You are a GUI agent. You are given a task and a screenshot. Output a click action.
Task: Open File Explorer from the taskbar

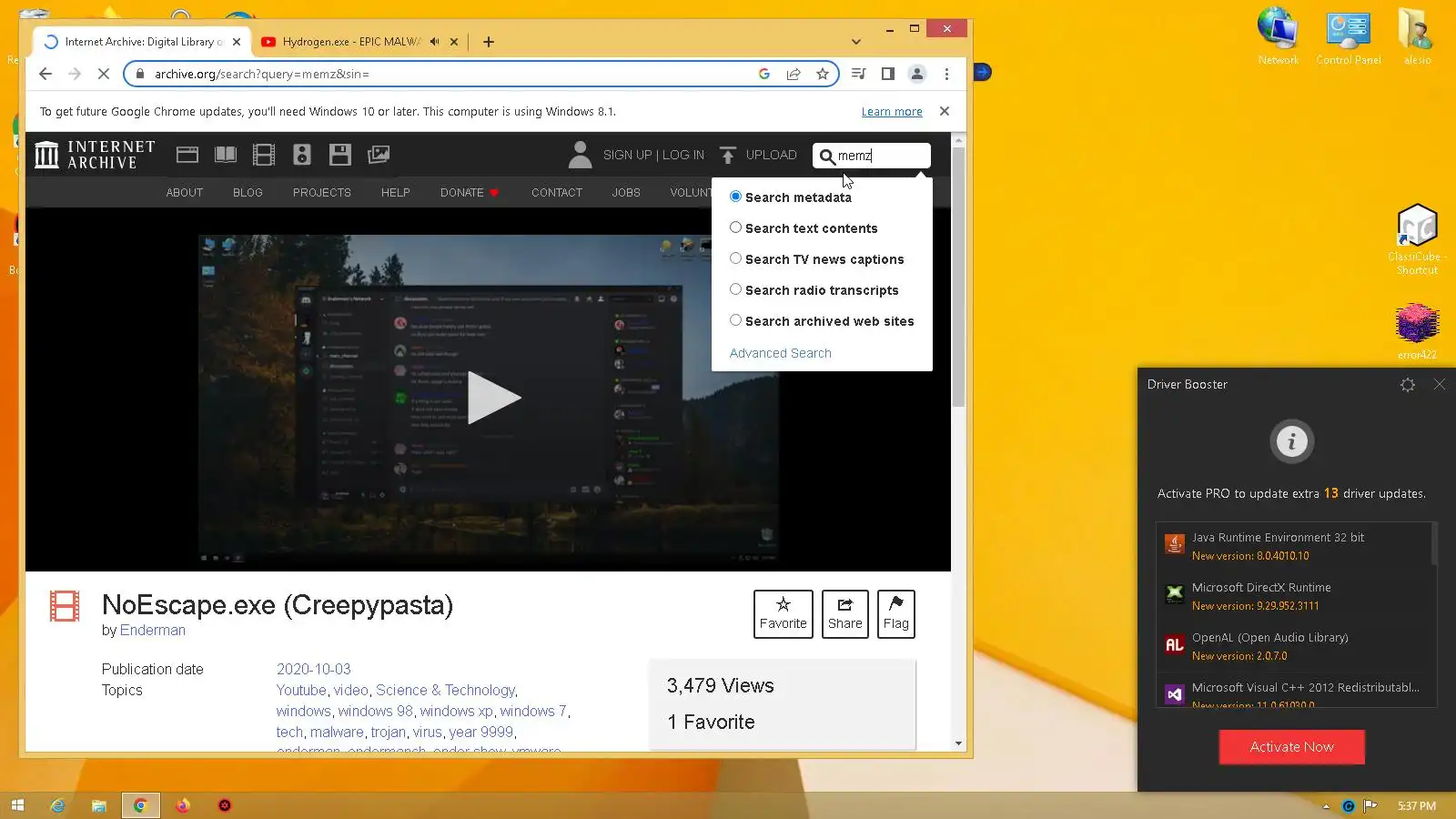point(99,805)
